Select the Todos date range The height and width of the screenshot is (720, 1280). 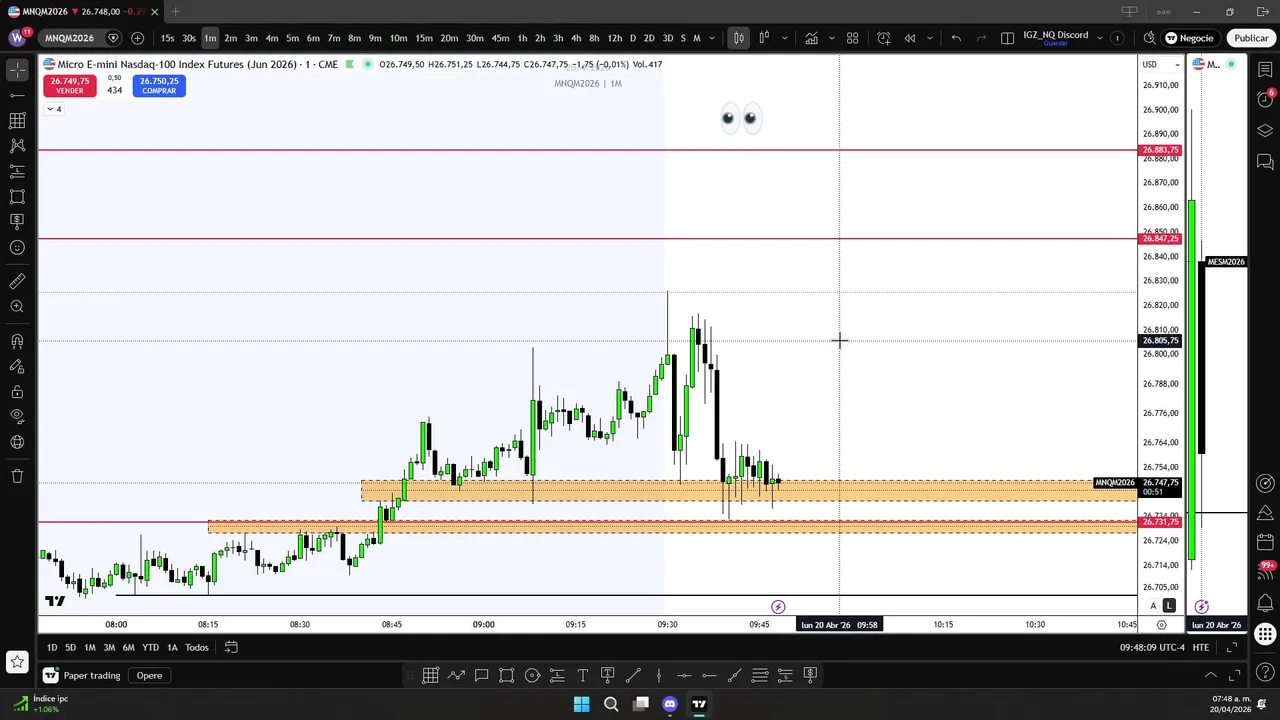[x=197, y=647]
